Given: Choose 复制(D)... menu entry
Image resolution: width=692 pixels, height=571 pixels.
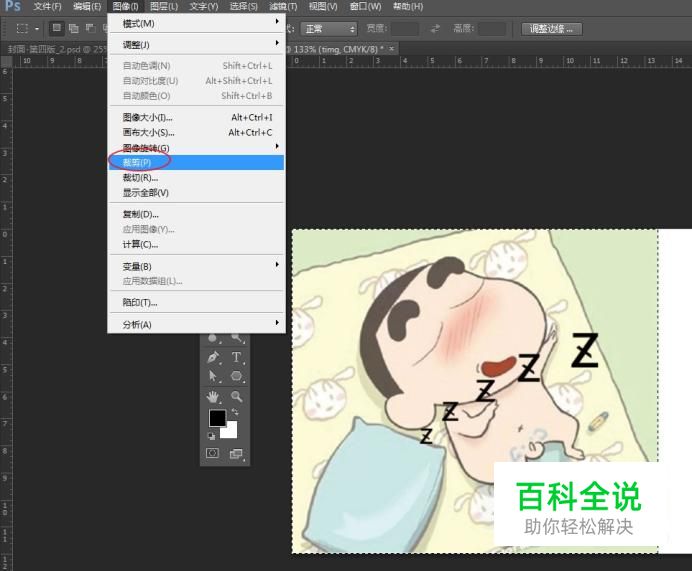Looking at the screenshot, I should click(x=196, y=214).
